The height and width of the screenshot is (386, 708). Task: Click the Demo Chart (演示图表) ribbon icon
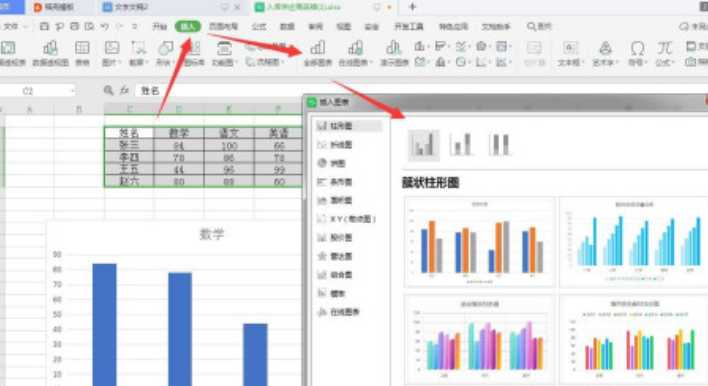tap(394, 53)
